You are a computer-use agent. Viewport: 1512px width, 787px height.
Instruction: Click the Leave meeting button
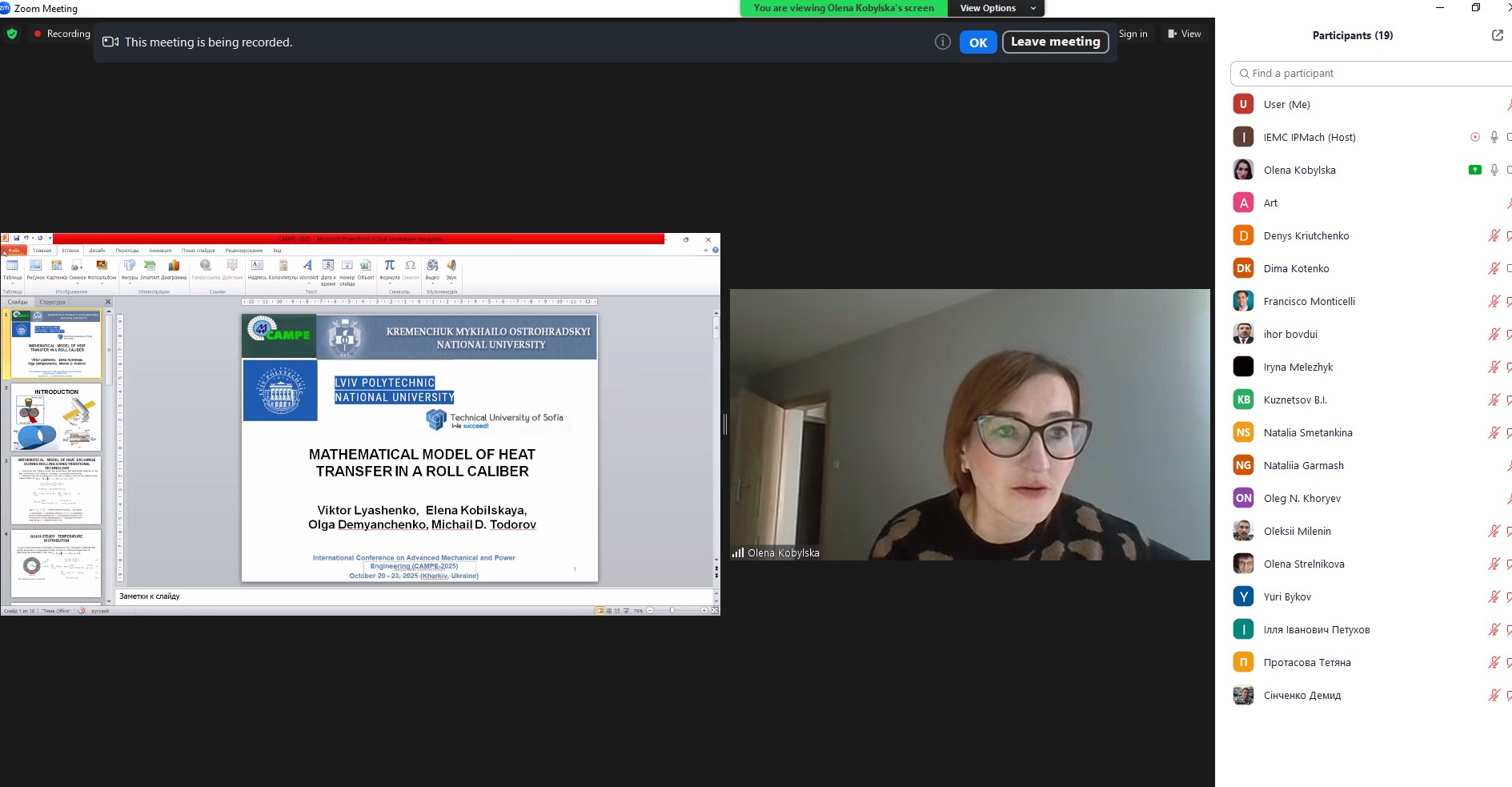click(x=1055, y=42)
